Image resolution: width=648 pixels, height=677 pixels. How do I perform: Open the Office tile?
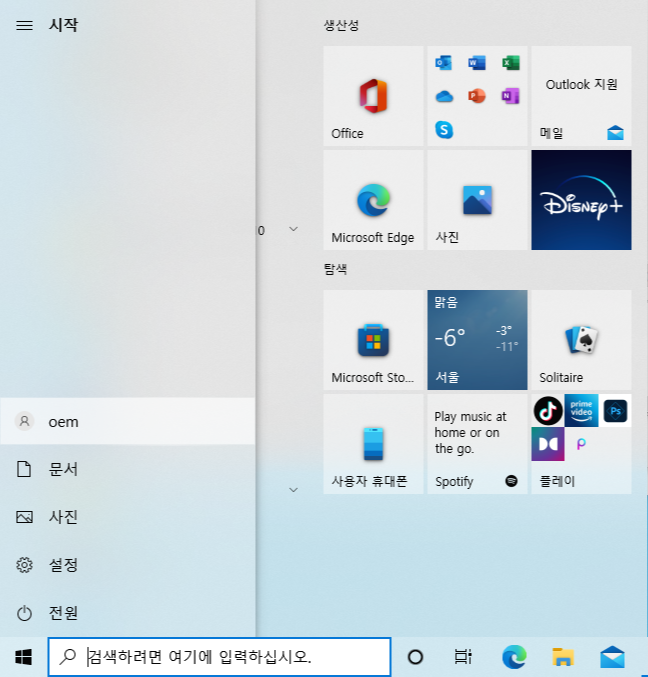coord(373,96)
